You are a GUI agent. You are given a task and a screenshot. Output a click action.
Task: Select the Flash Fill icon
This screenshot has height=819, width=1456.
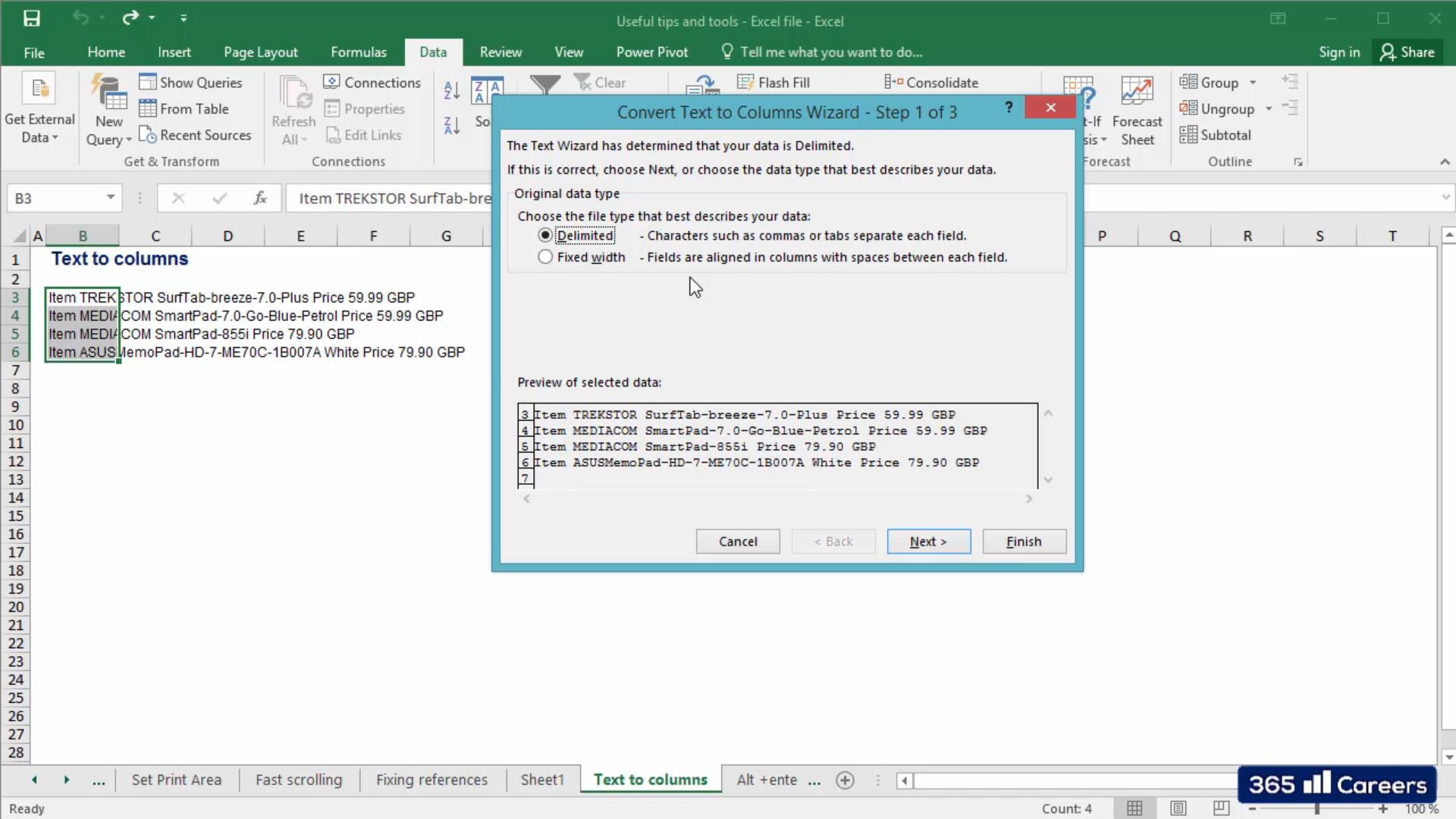(773, 82)
